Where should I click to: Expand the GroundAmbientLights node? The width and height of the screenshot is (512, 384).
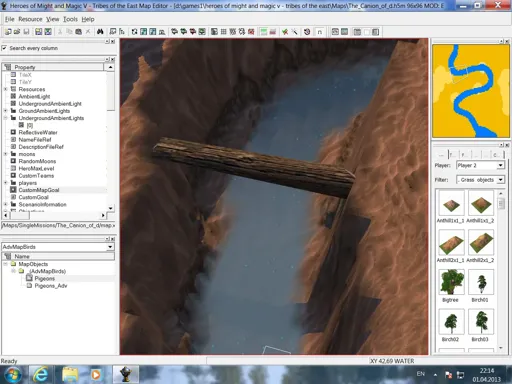click(5, 111)
